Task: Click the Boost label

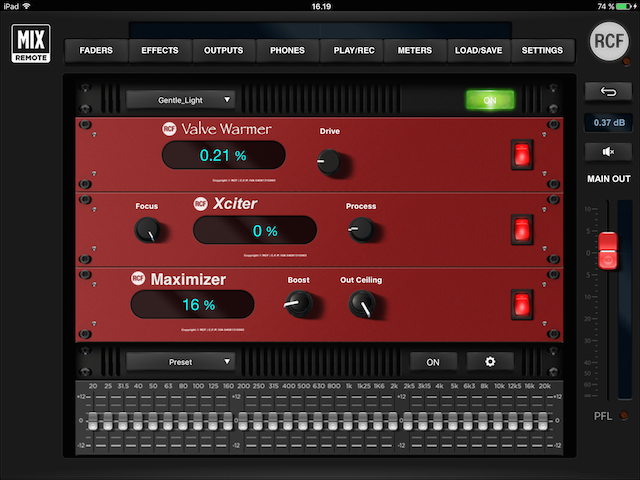Action: pyautogui.click(x=298, y=280)
